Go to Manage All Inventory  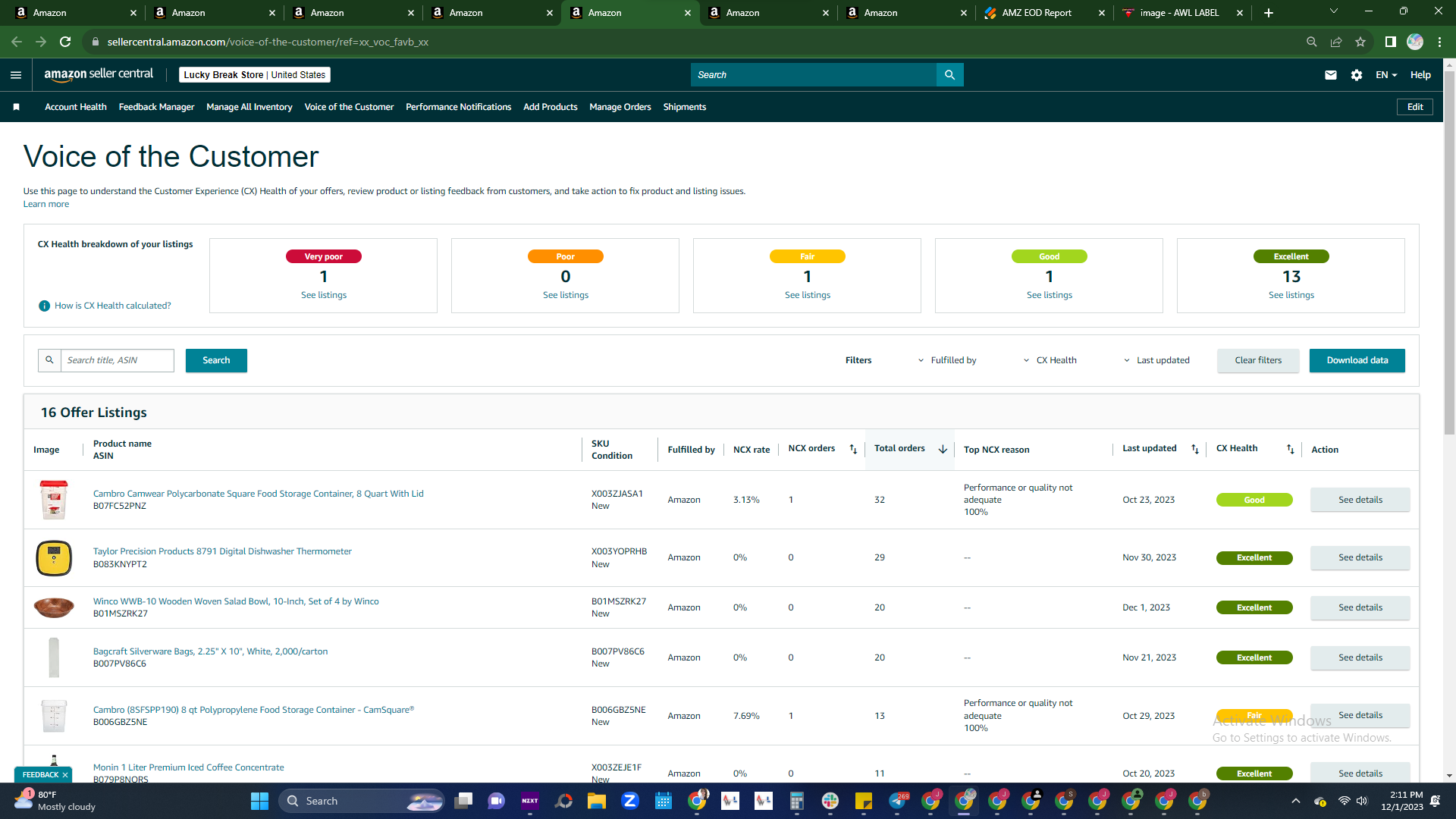pyautogui.click(x=249, y=107)
